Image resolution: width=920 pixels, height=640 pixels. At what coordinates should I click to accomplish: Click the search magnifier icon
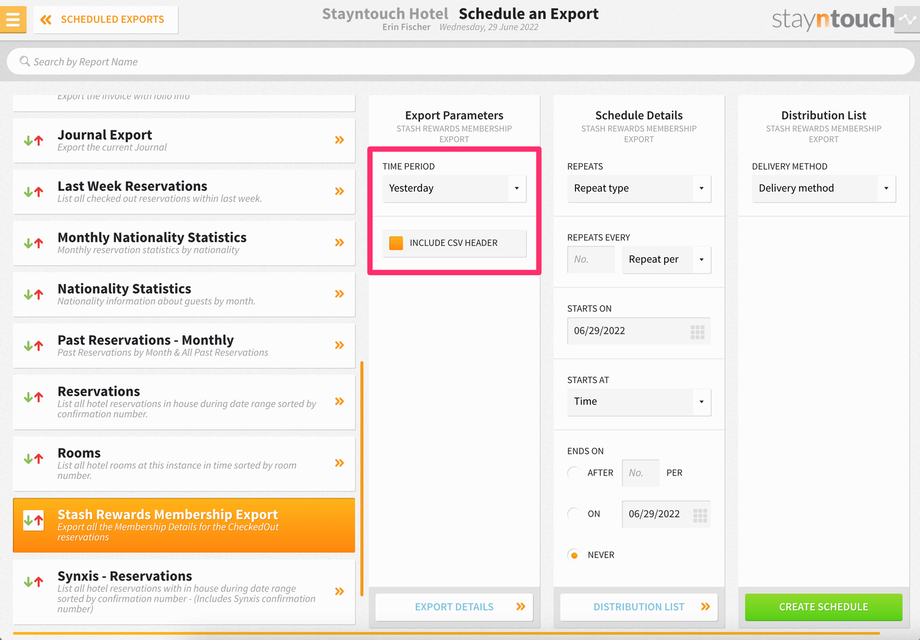coord(25,61)
